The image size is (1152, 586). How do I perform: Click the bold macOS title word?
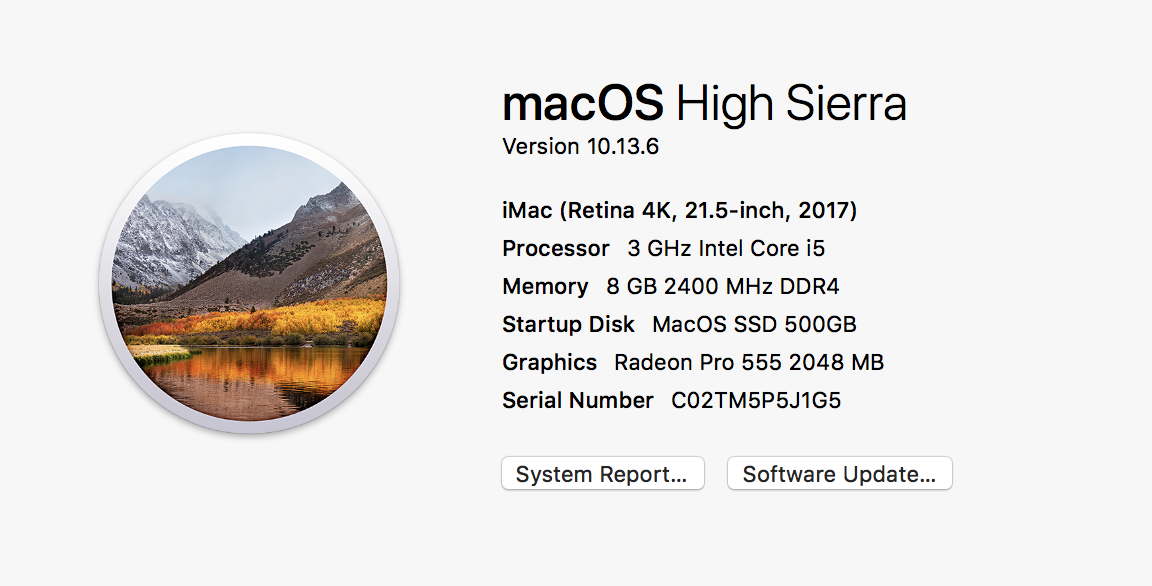[x=582, y=104]
